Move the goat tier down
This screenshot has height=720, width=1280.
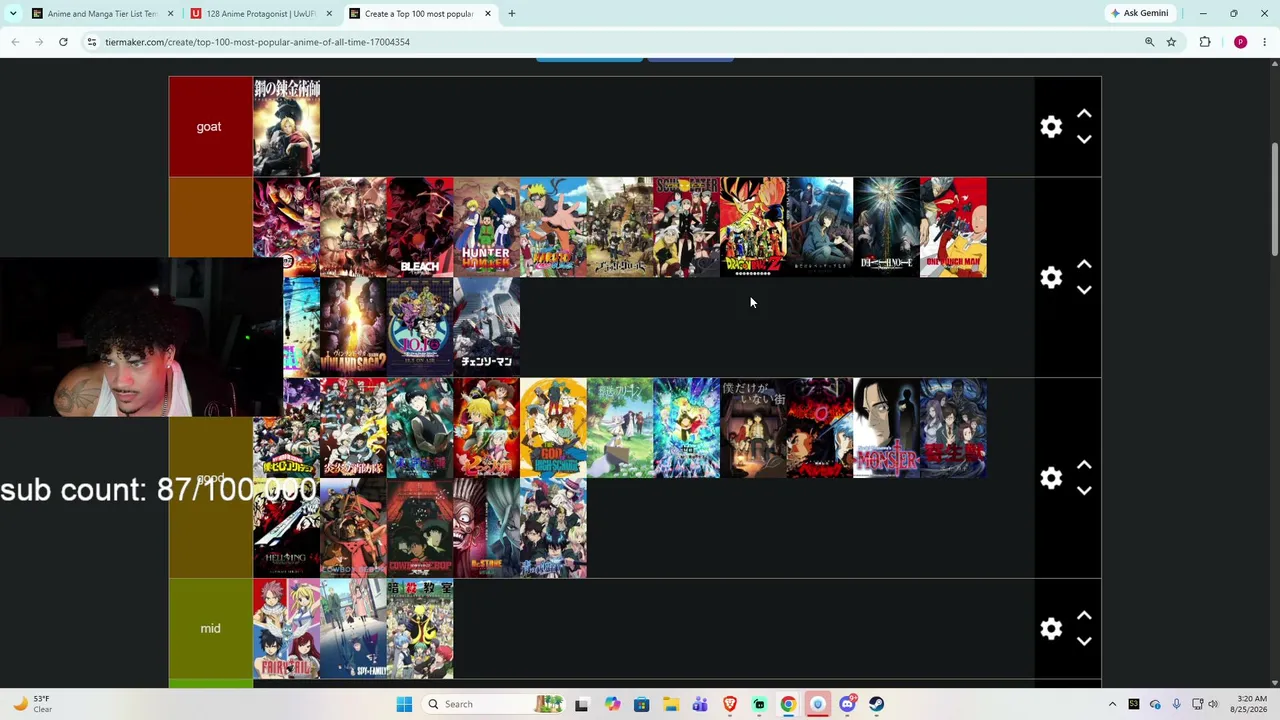[x=1084, y=140]
